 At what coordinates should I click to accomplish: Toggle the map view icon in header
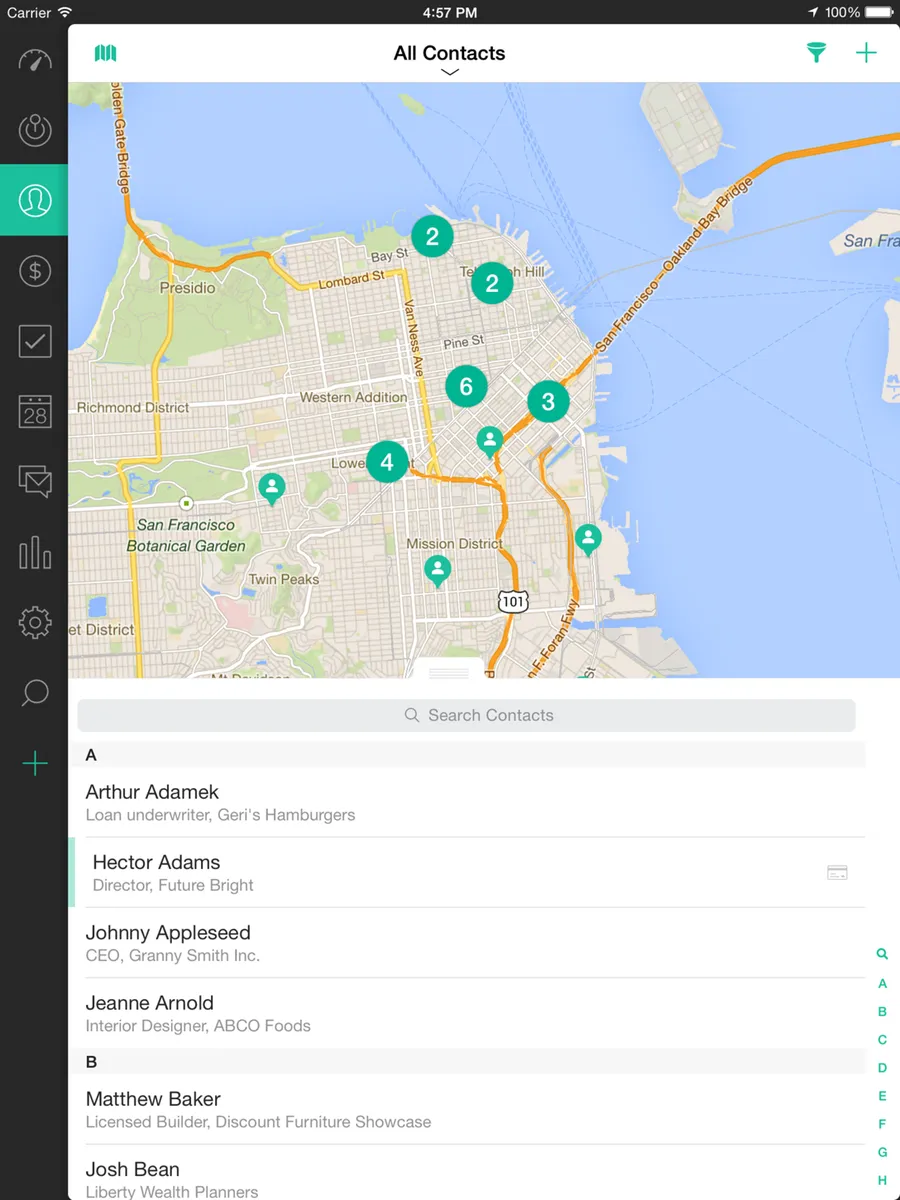click(x=105, y=53)
